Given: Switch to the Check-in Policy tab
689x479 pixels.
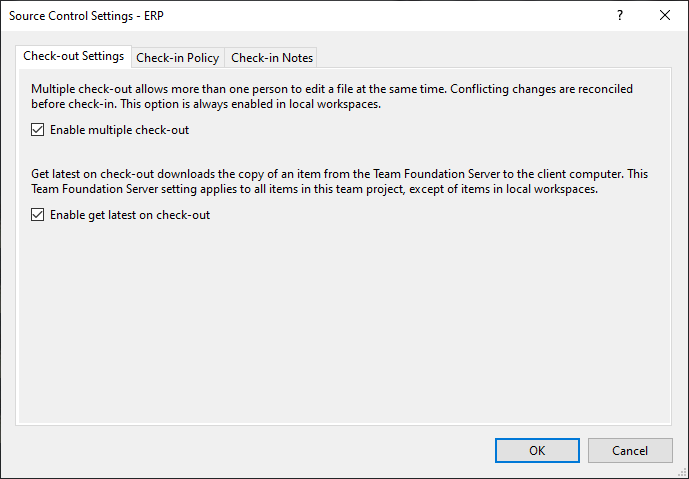Looking at the screenshot, I should (x=178, y=58).
